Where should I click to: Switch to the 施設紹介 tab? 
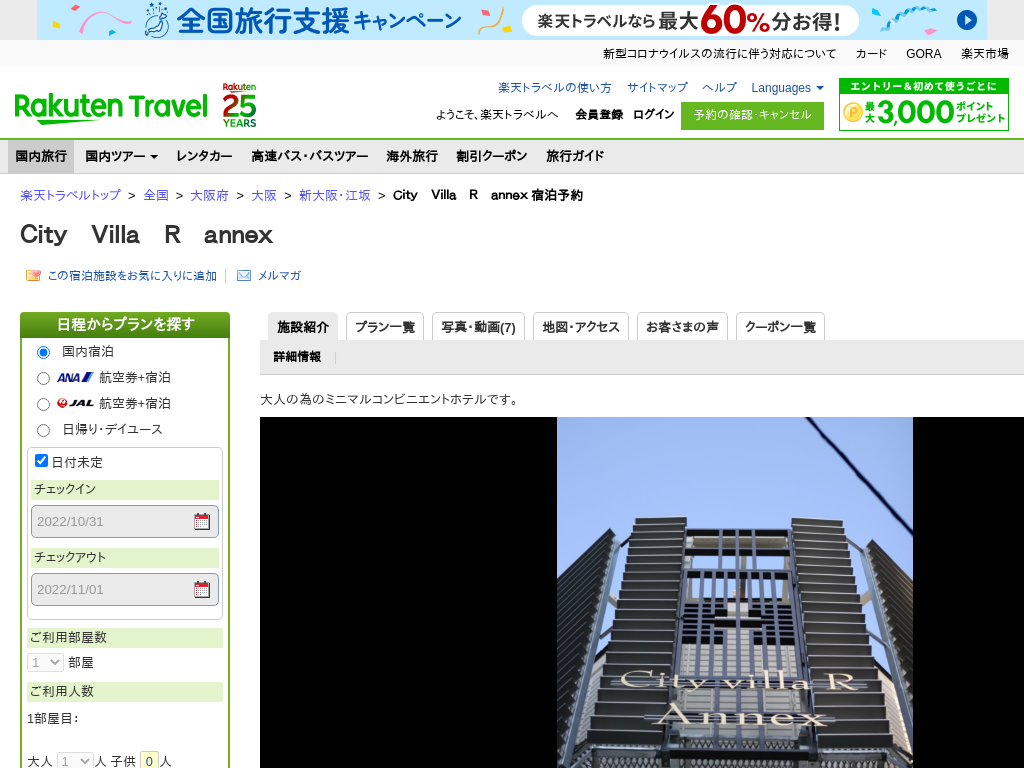coord(303,327)
